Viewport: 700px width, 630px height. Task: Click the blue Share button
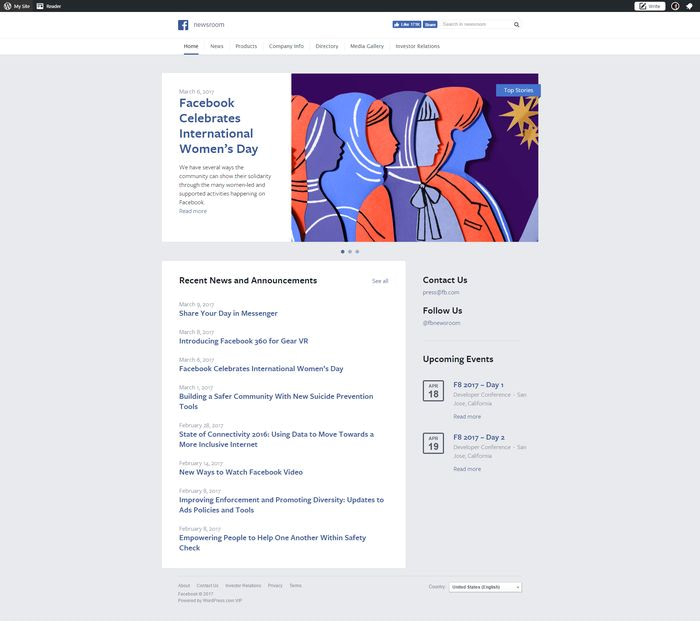coord(430,25)
